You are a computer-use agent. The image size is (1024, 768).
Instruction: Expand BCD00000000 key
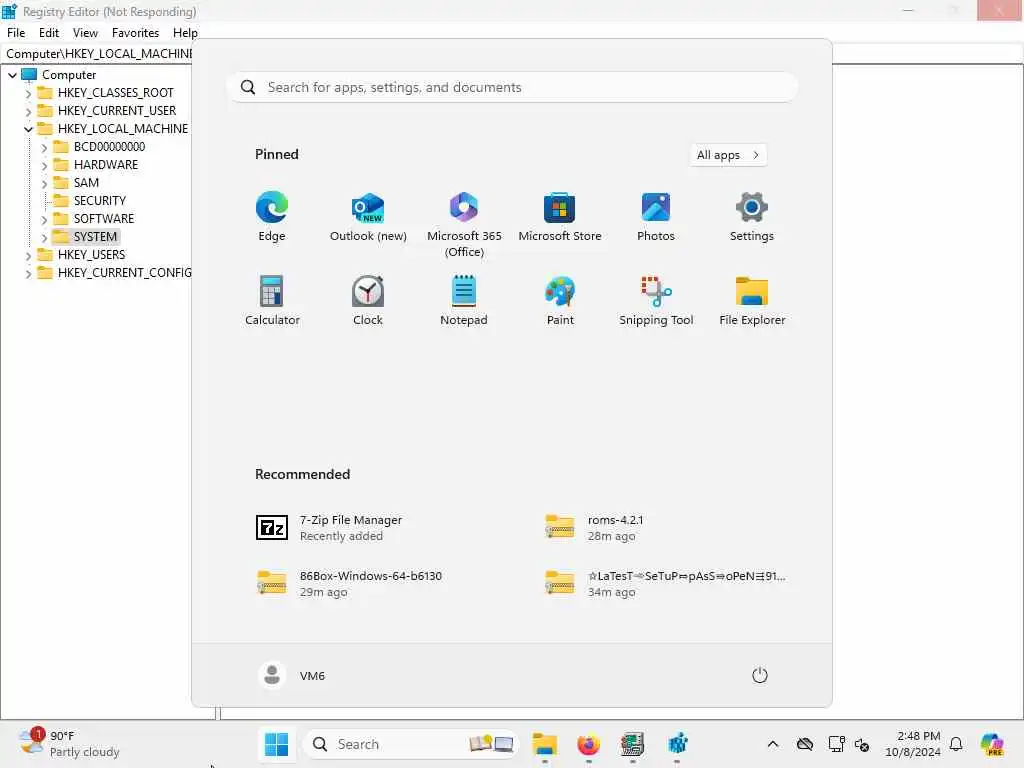pyautogui.click(x=44, y=148)
